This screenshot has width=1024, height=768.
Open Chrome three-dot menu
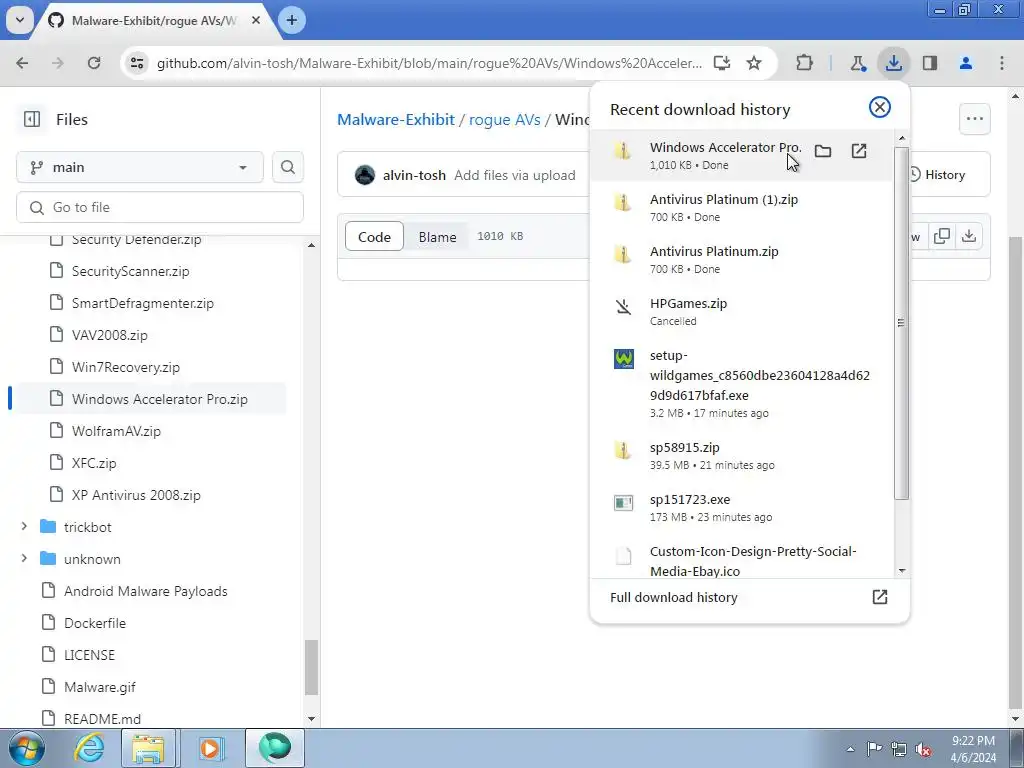[1002, 63]
